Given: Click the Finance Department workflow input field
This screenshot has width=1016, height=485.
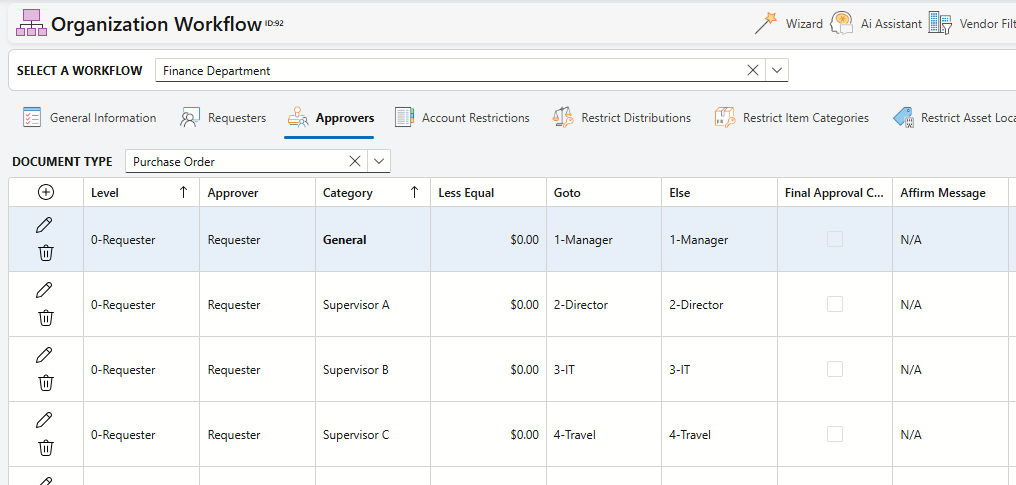Looking at the screenshot, I should 450,71.
